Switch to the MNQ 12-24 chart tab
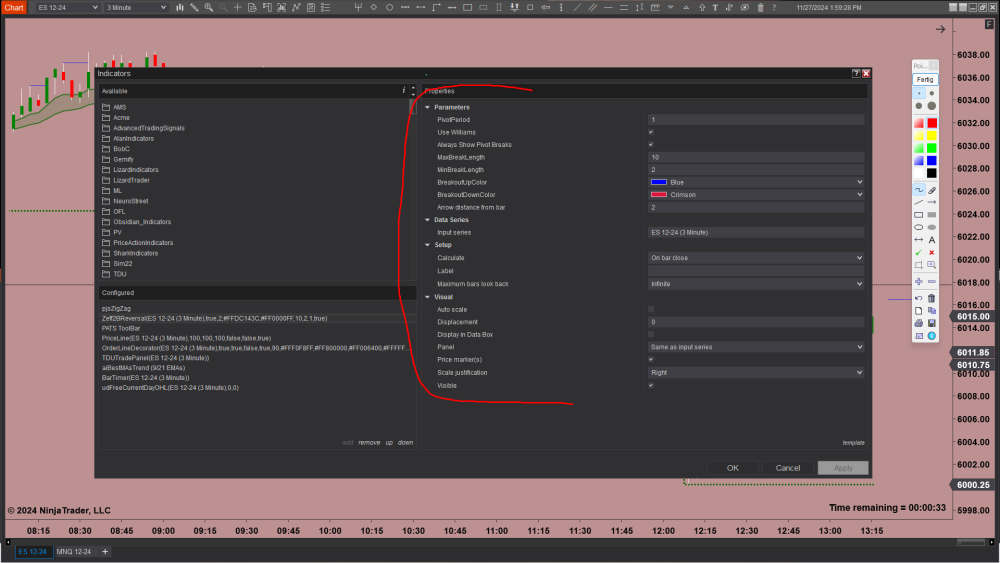The width and height of the screenshot is (1000, 563). [x=73, y=552]
